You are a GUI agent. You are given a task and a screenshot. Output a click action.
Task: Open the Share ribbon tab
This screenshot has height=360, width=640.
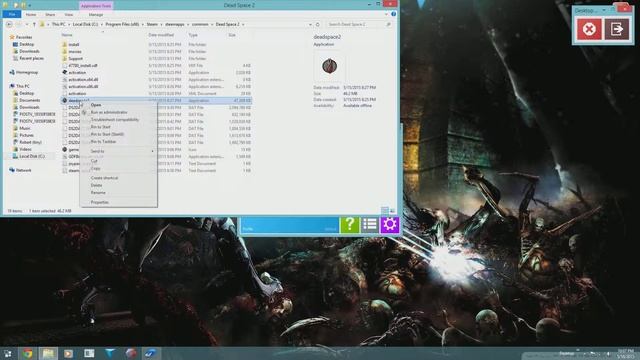[50, 15]
